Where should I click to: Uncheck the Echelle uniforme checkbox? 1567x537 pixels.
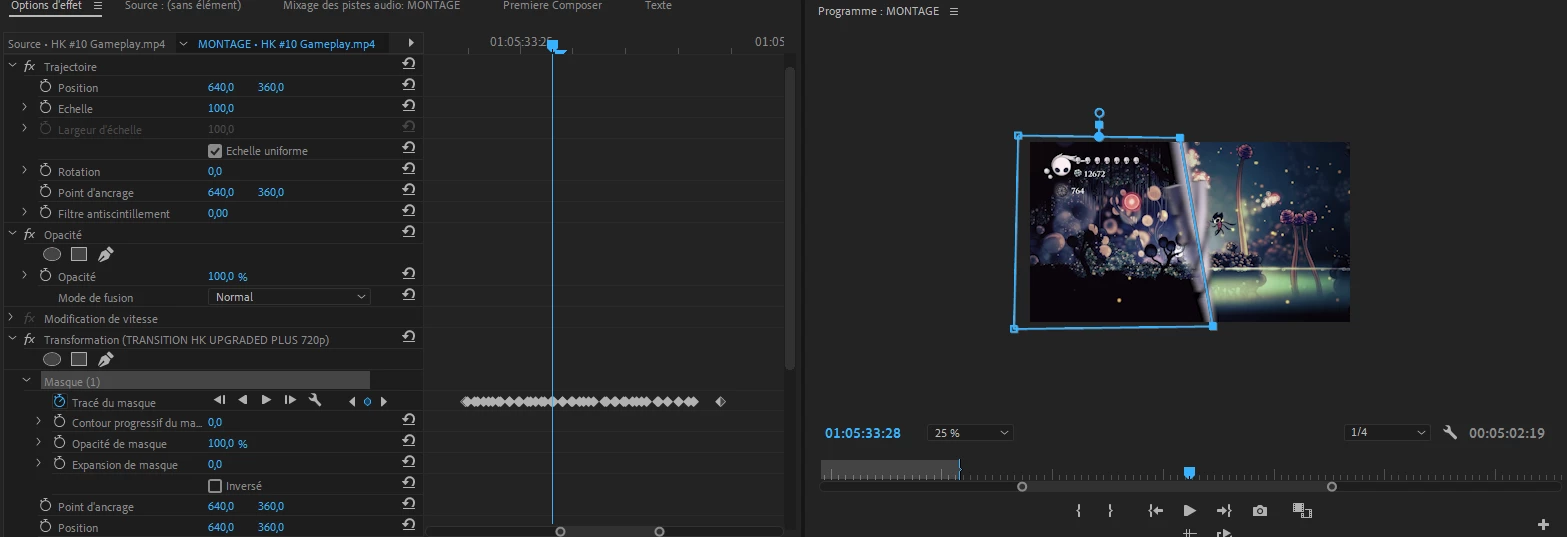[214, 151]
